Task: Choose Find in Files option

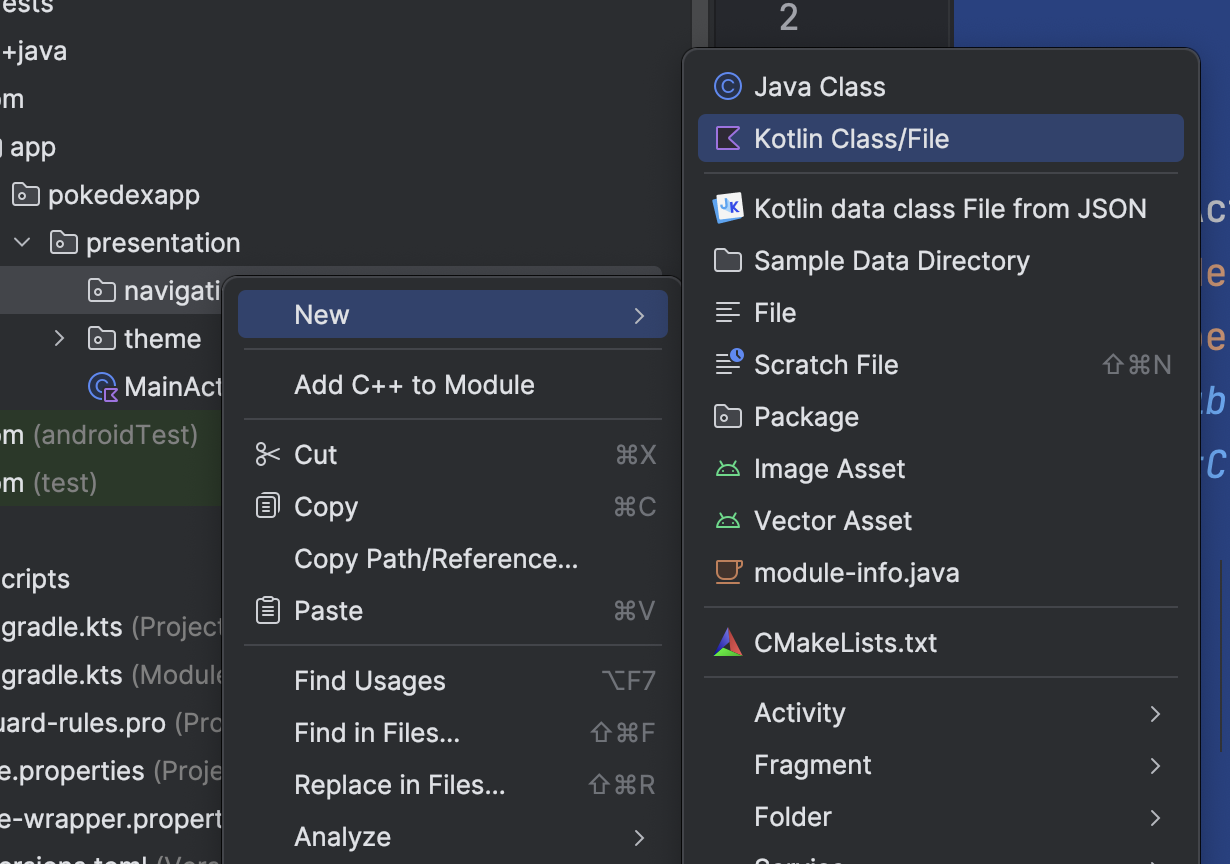Action: coord(376,733)
